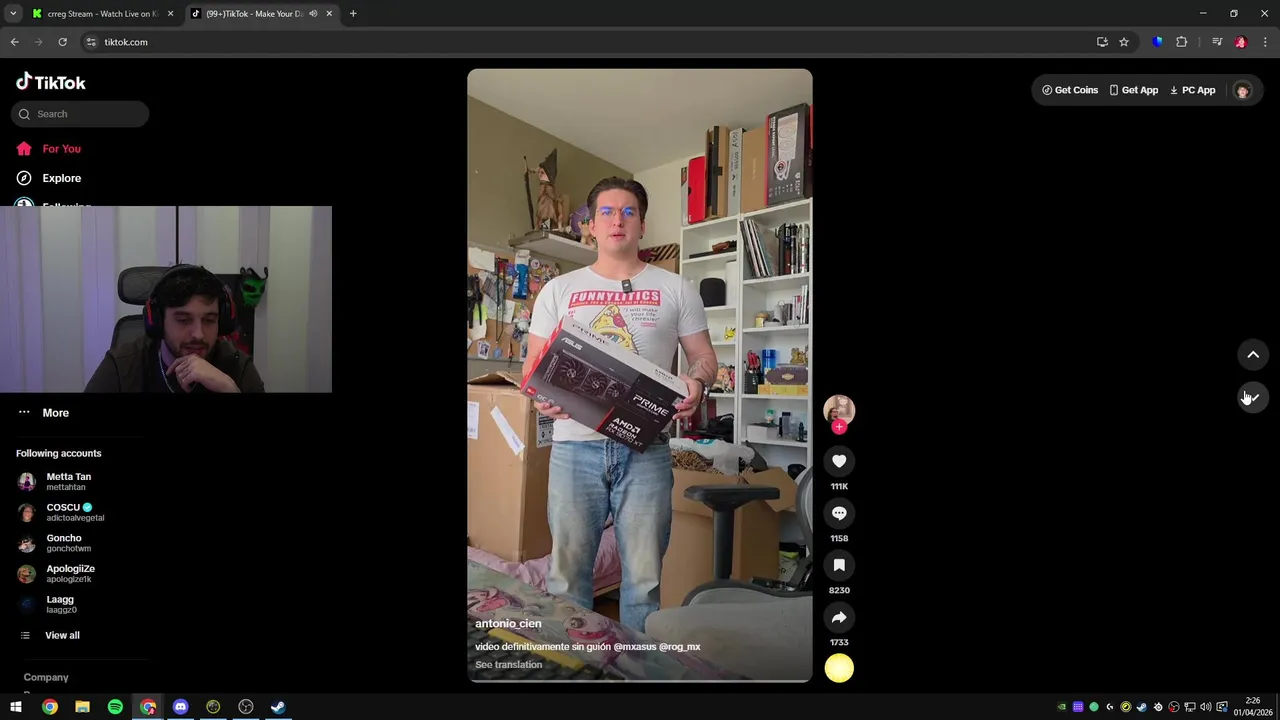Open the For You feed
The width and height of the screenshot is (1280, 720).
61,149
